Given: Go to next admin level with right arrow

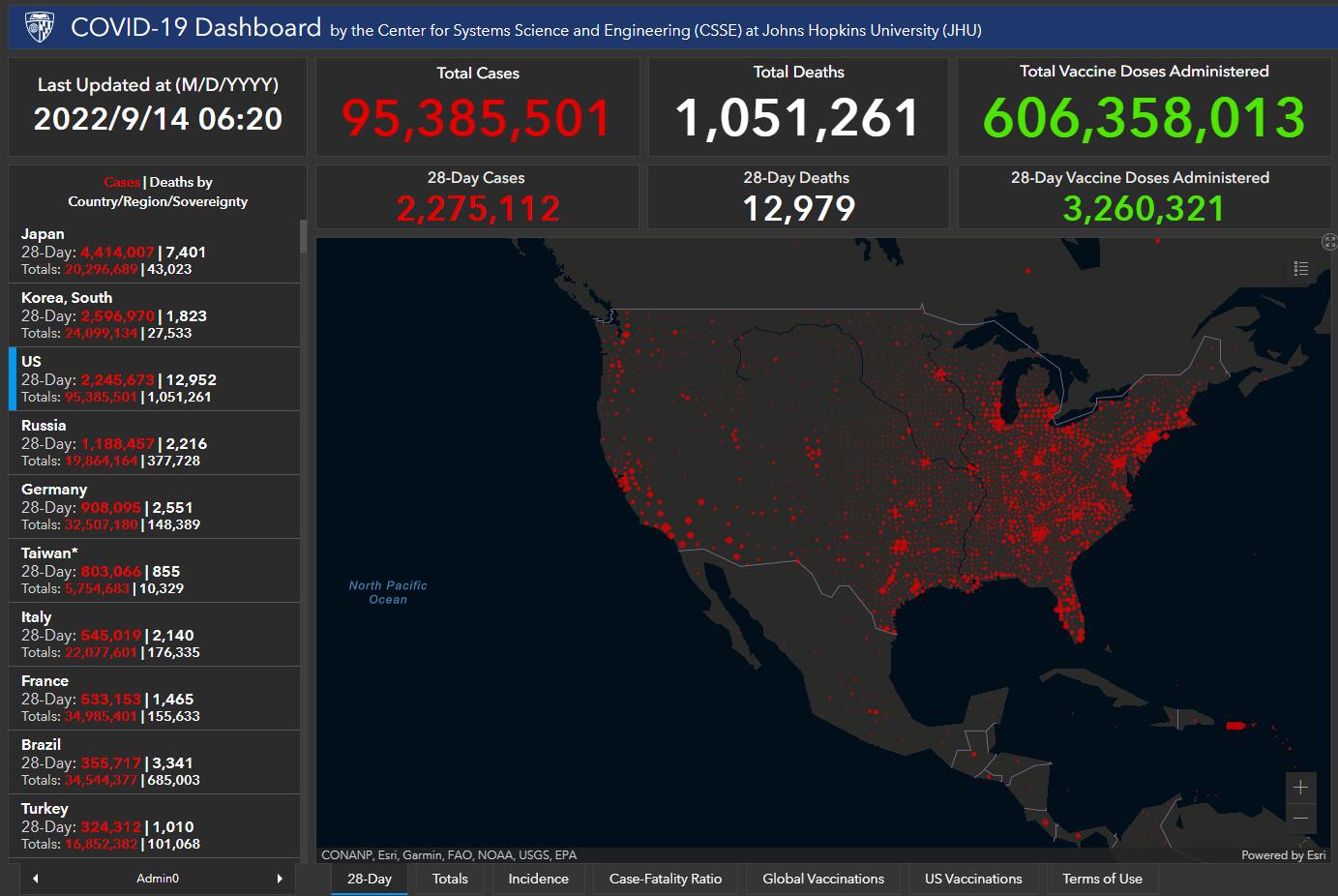Looking at the screenshot, I should tap(280, 879).
